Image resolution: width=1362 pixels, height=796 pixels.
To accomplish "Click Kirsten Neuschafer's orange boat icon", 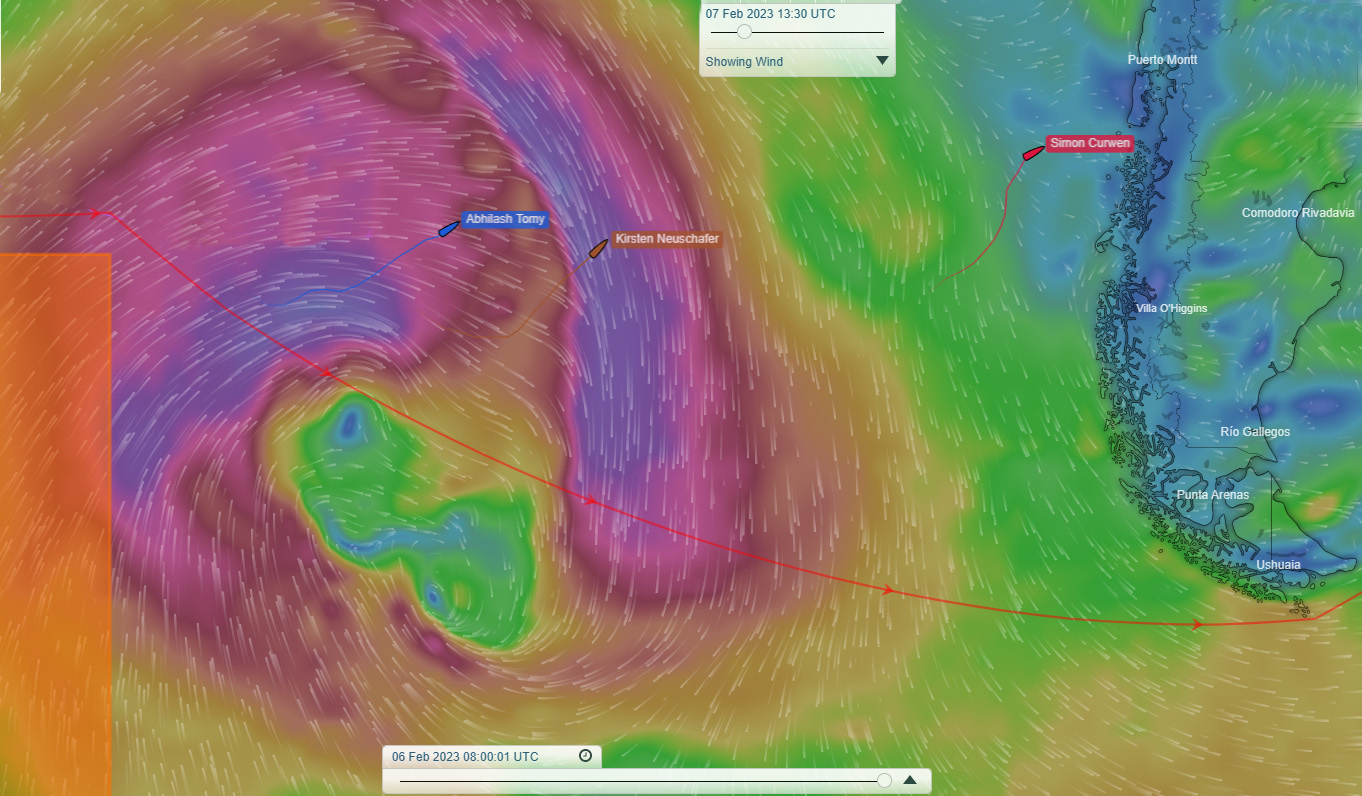I will click(598, 248).
